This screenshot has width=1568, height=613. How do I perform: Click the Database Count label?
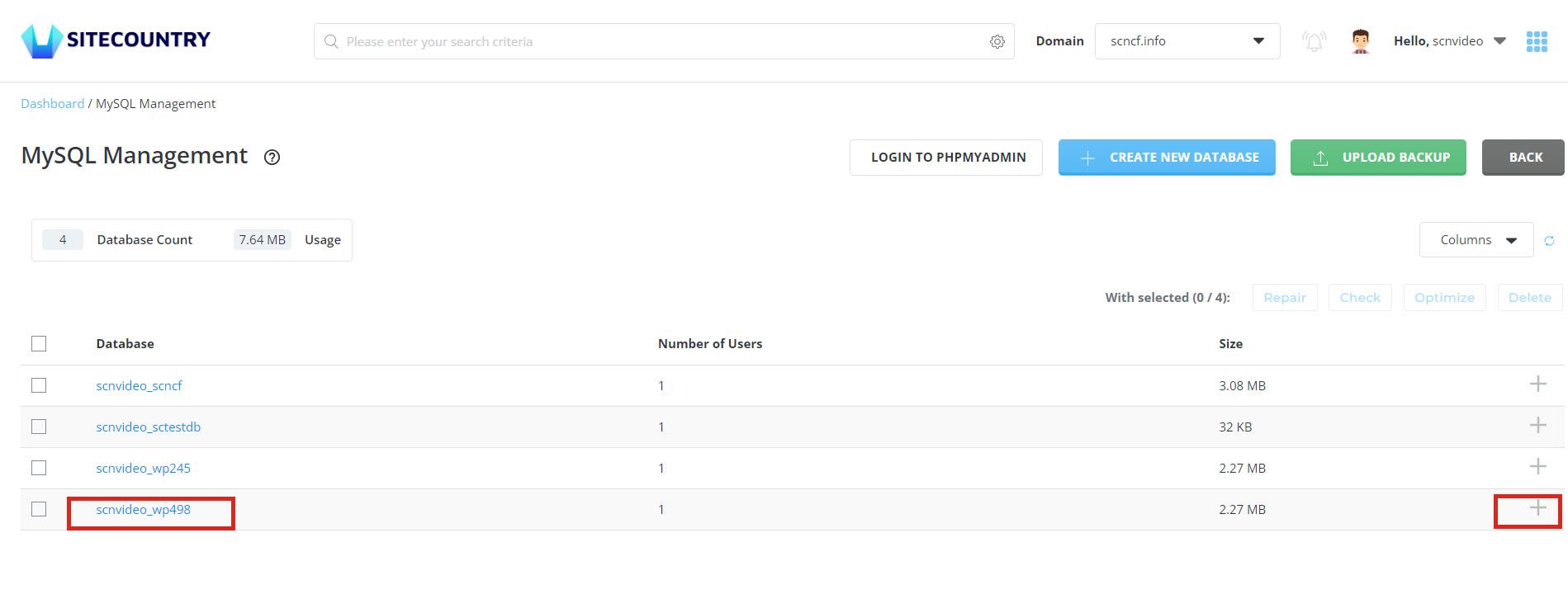(x=144, y=240)
